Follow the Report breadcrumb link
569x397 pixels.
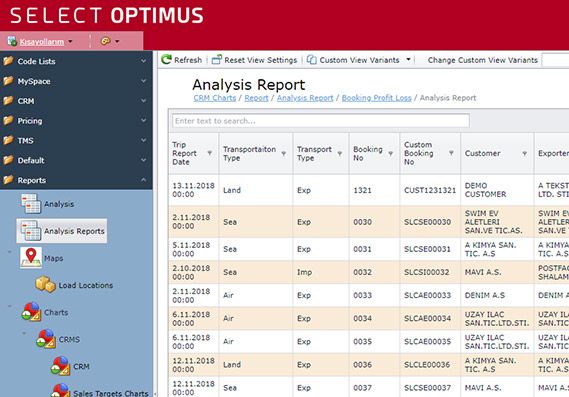click(x=256, y=98)
